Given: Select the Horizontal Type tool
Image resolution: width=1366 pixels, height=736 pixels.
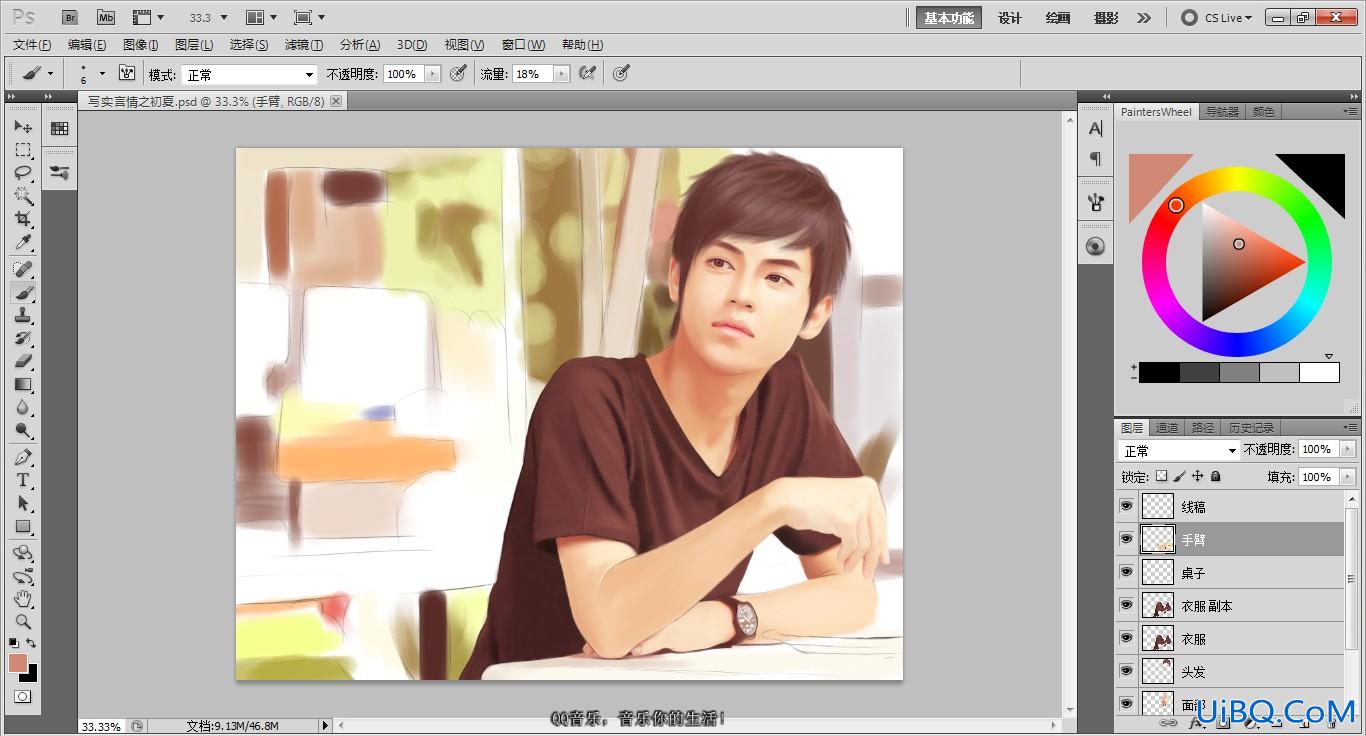Looking at the screenshot, I should [23, 480].
